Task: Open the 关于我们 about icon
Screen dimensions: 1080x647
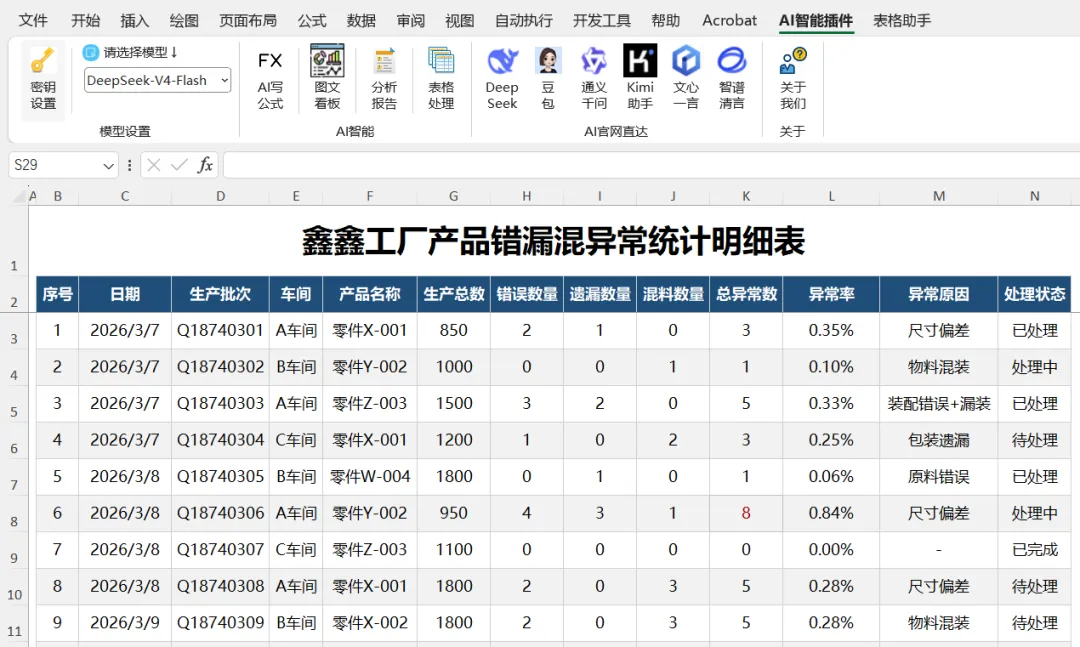Action: click(793, 61)
